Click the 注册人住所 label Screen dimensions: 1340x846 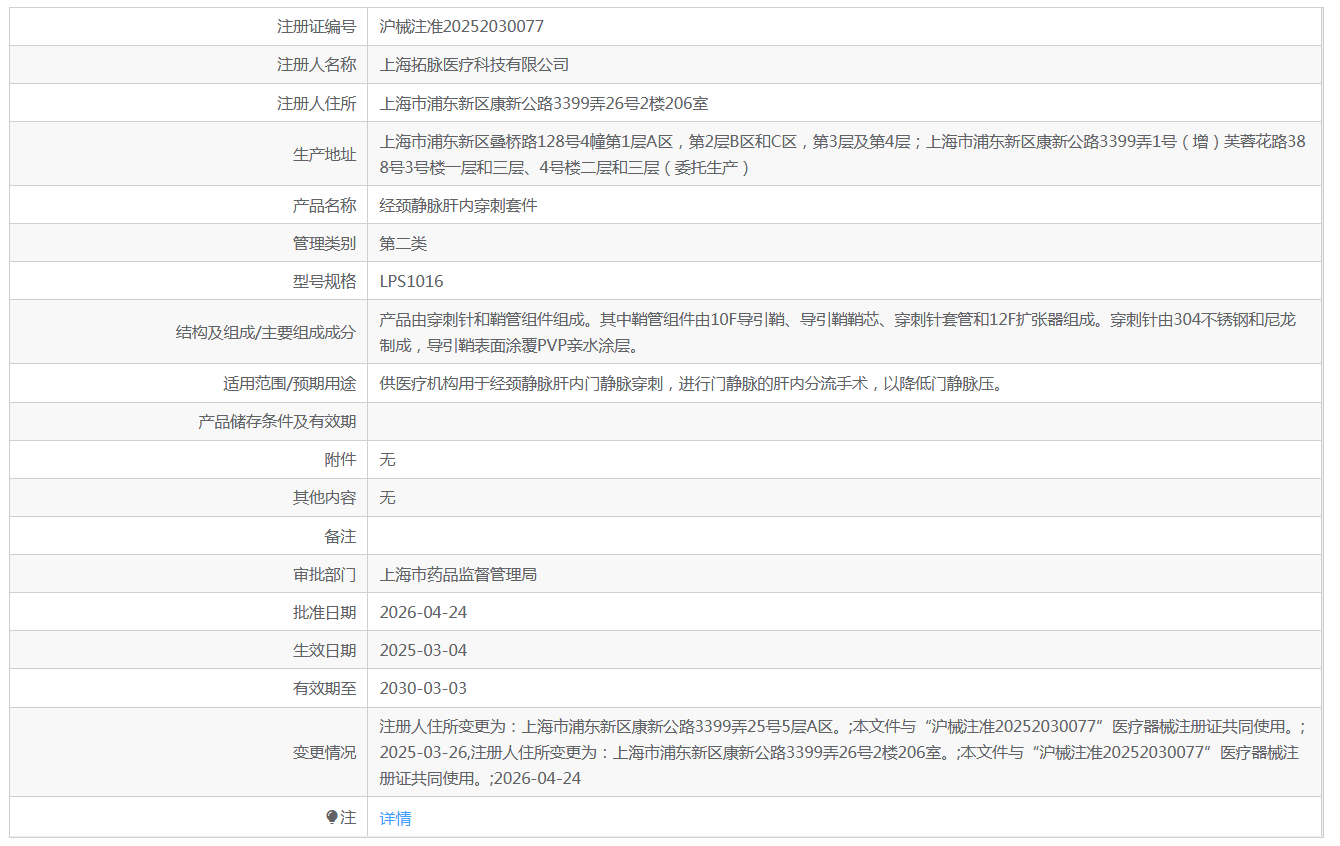[316, 103]
